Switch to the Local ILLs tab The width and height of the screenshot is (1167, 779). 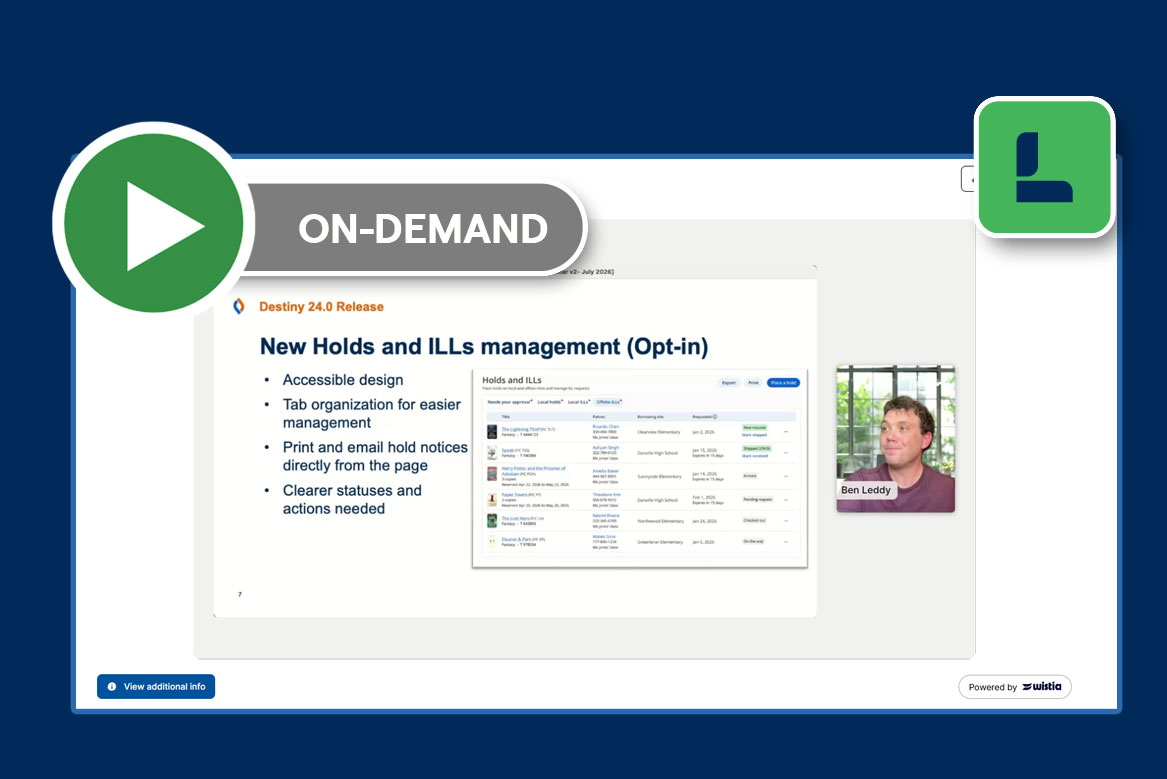coord(578,402)
